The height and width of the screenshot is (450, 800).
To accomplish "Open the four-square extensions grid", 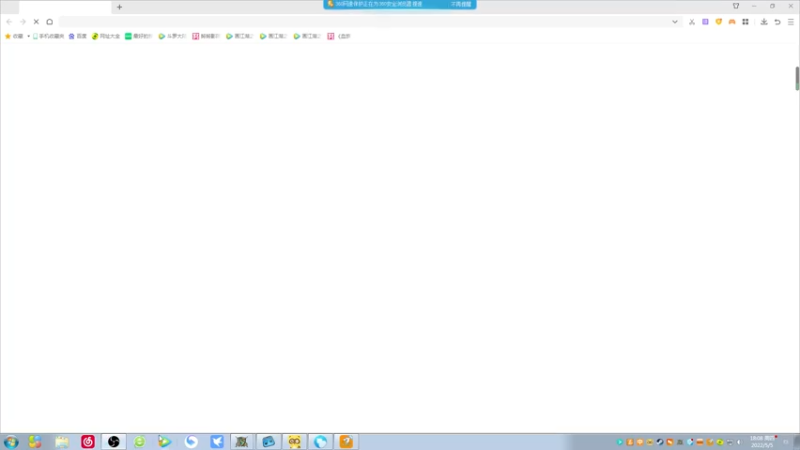I will 745,22.
